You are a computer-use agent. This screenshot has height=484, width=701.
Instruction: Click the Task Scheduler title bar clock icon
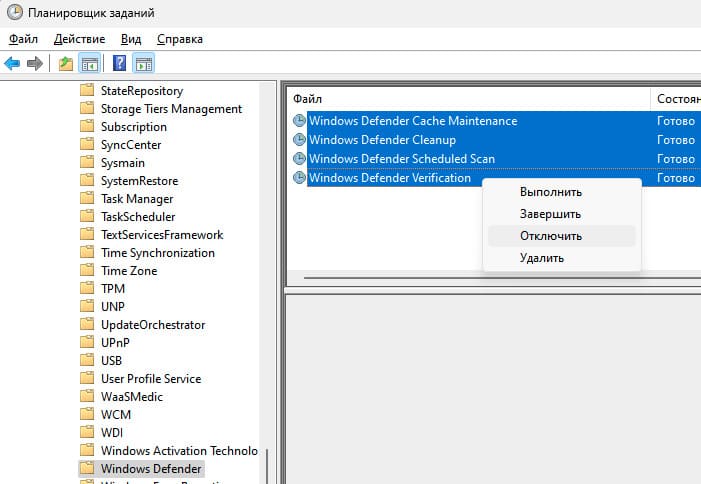[14, 13]
